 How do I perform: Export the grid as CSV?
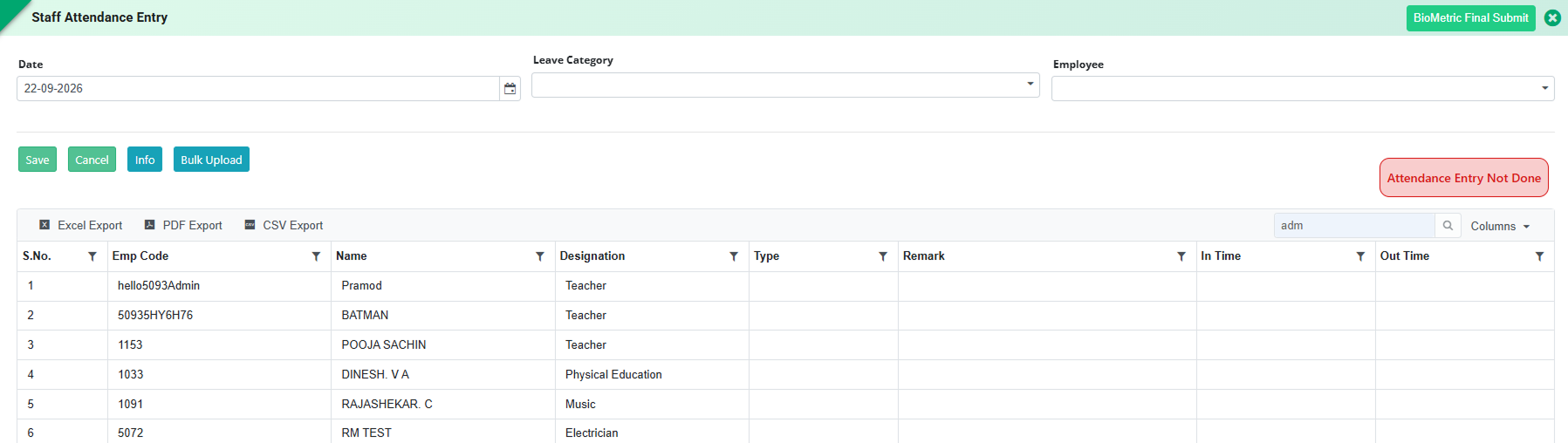coord(284,225)
